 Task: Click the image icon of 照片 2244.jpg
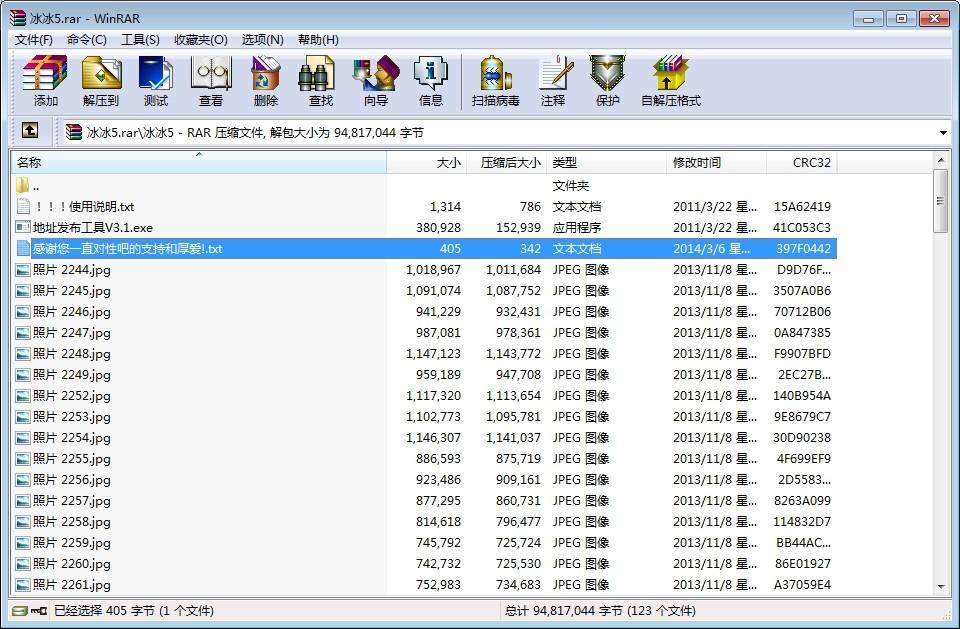pyautogui.click(x=23, y=269)
